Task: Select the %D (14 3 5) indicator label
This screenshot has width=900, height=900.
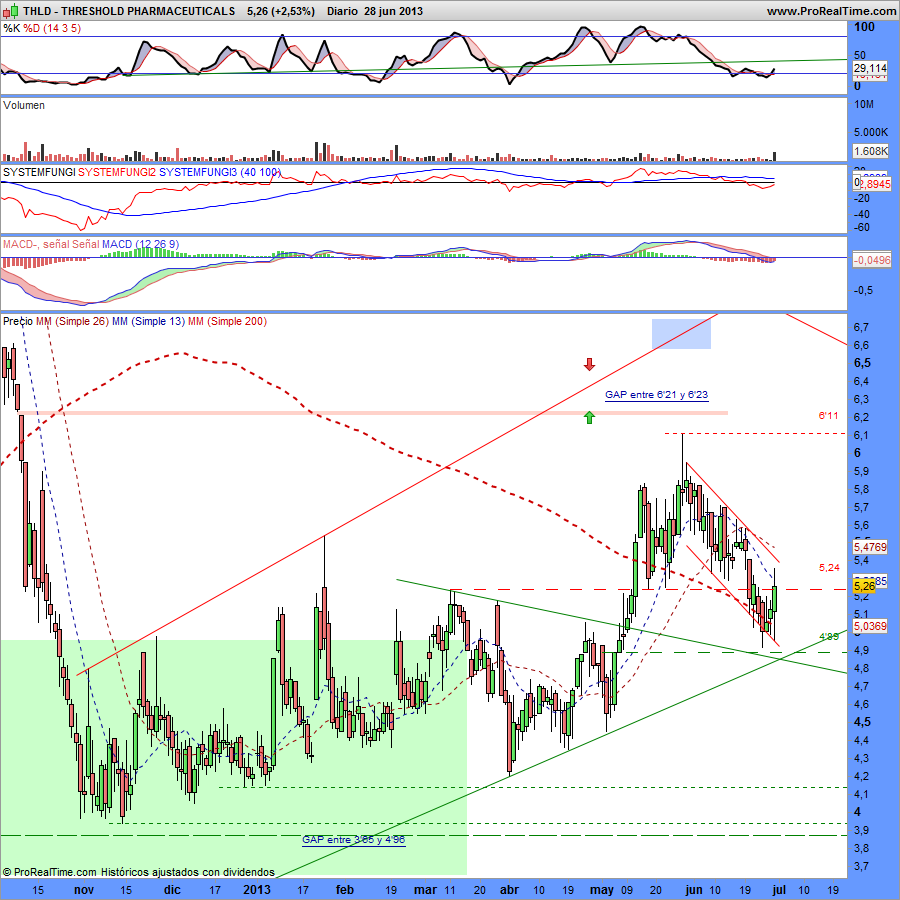Action: pos(52,28)
